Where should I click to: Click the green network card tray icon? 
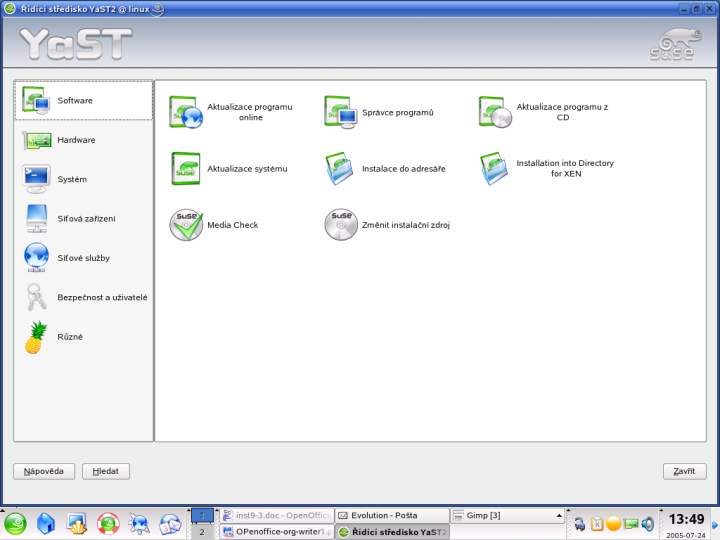coord(631,523)
